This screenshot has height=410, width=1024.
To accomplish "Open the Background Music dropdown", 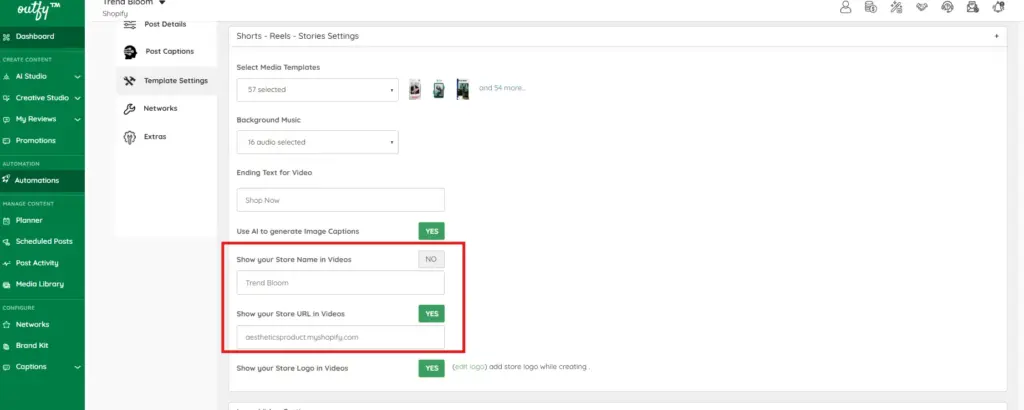I will 317,142.
